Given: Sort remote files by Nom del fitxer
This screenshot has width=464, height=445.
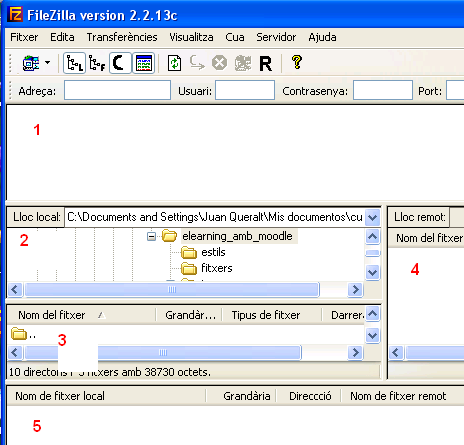Looking at the screenshot, I should click(429, 238).
